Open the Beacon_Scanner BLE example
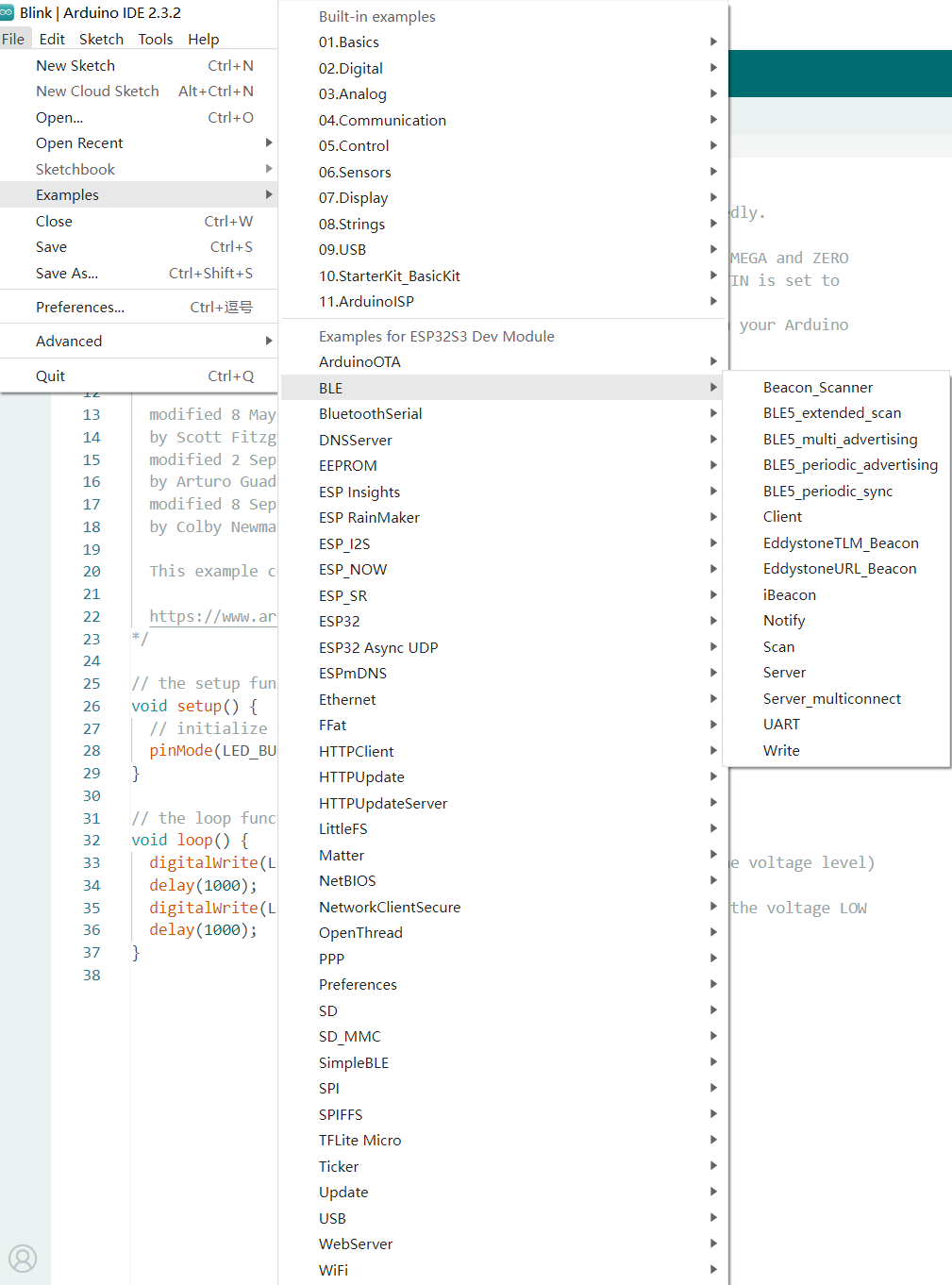This screenshot has height=1285, width=952. tap(817, 388)
